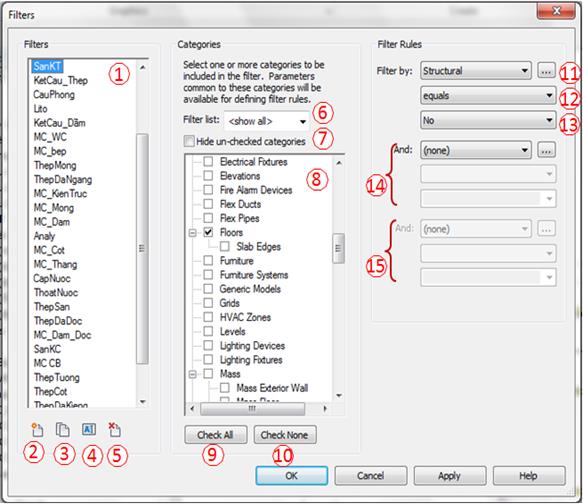This screenshot has width=583, height=504.
Task: Select the KetCau_Thep filter in list
Action: point(61,81)
